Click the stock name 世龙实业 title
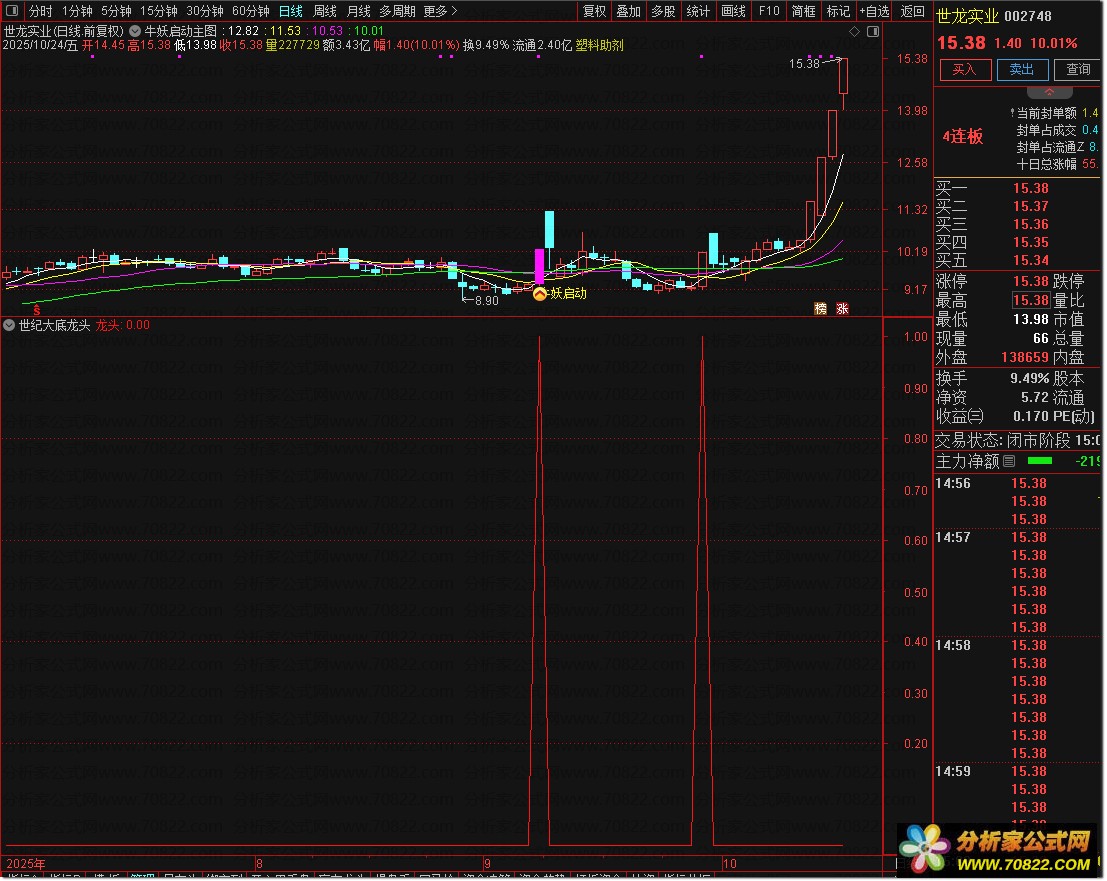Screen dimensions: 1107x881 [967, 16]
